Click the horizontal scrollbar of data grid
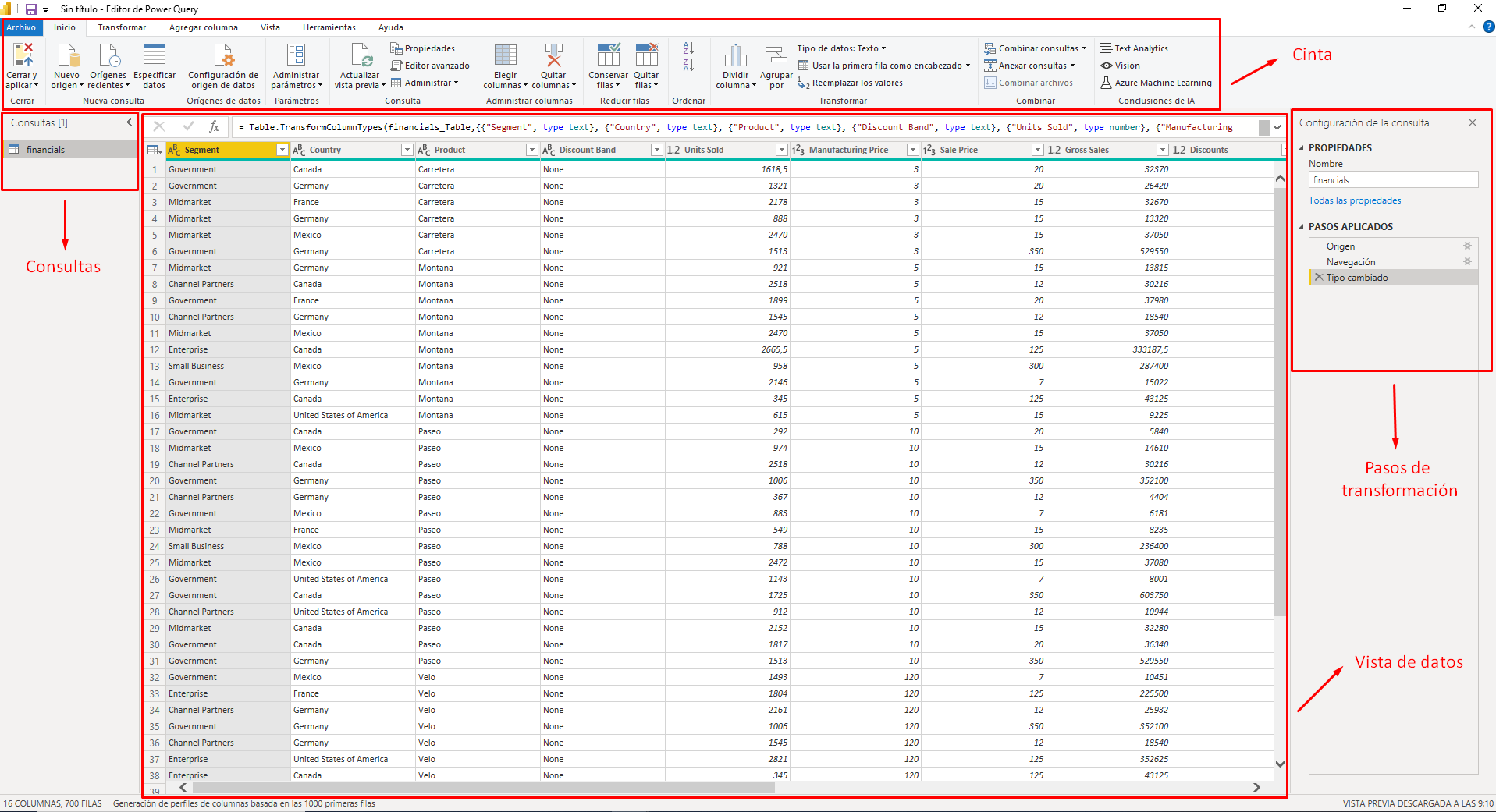This screenshot has width=1496, height=812. (x=480, y=787)
